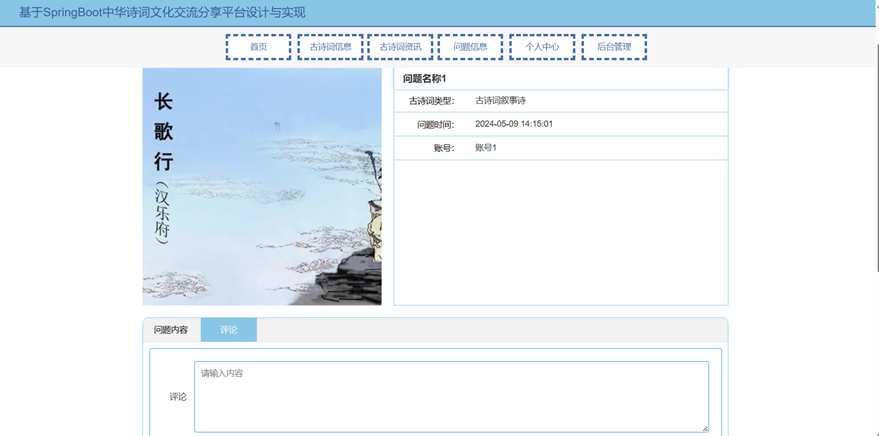
Task: Open 个人中心 page
Action: (x=542, y=47)
